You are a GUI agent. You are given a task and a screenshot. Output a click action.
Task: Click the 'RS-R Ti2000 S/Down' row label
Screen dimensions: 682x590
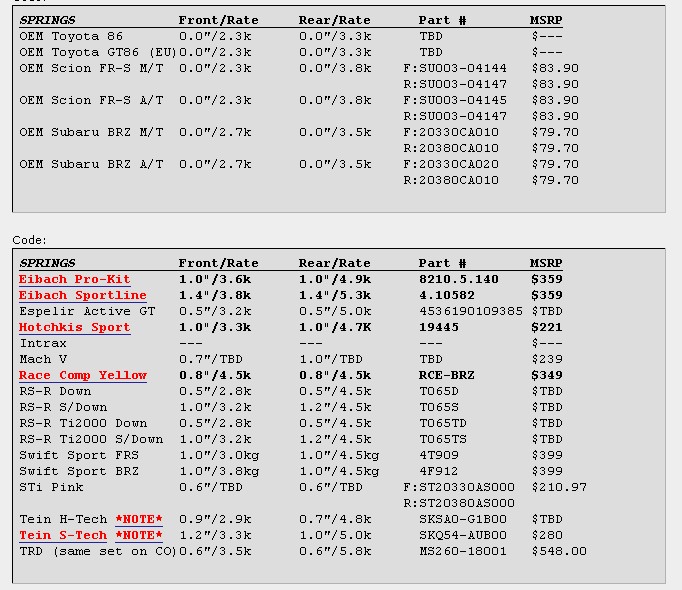pos(91,439)
